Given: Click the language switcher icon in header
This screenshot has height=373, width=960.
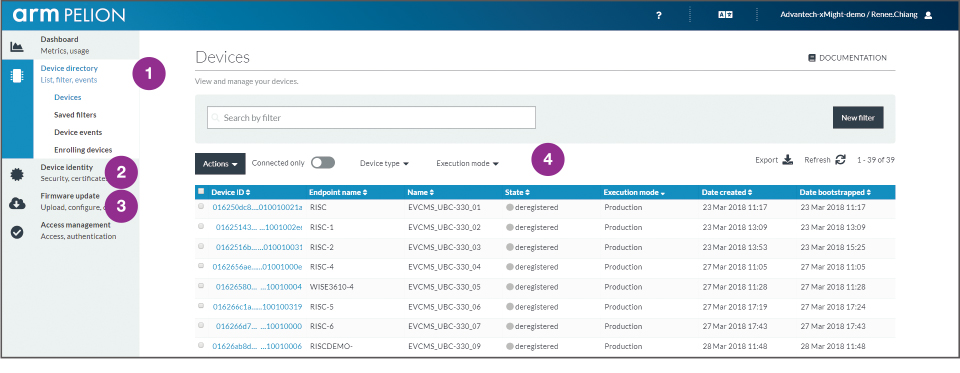Looking at the screenshot, I should [x=726, y=15].
